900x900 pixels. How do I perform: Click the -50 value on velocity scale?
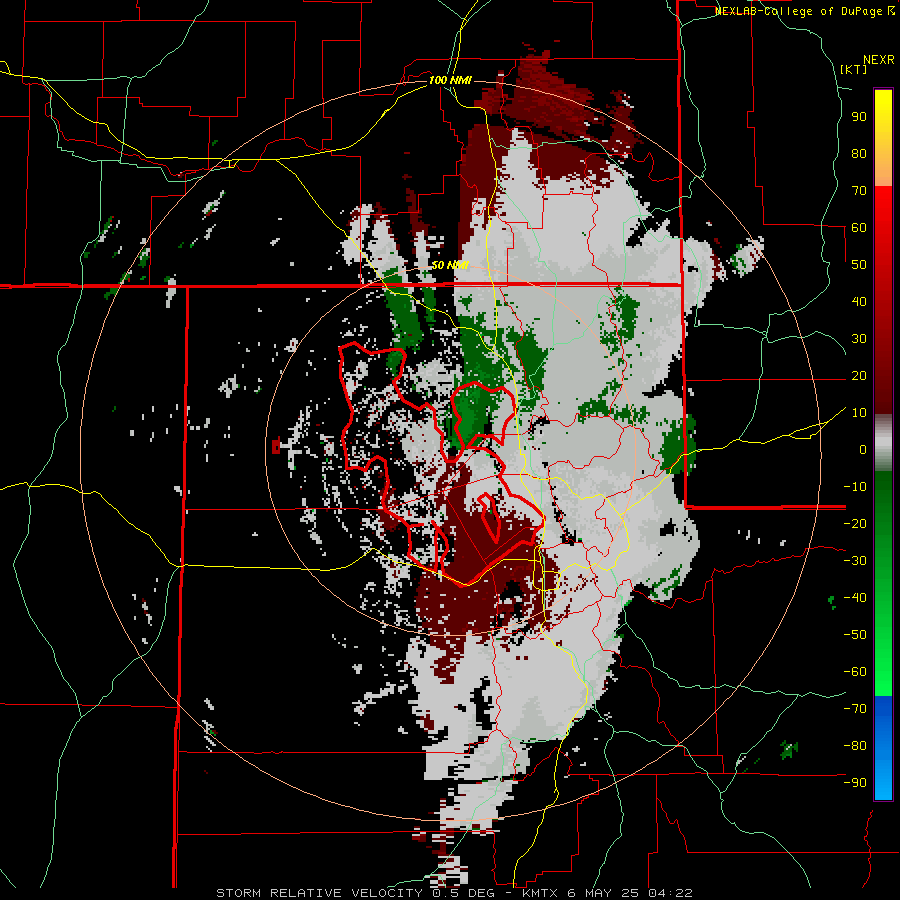(855, 634)
